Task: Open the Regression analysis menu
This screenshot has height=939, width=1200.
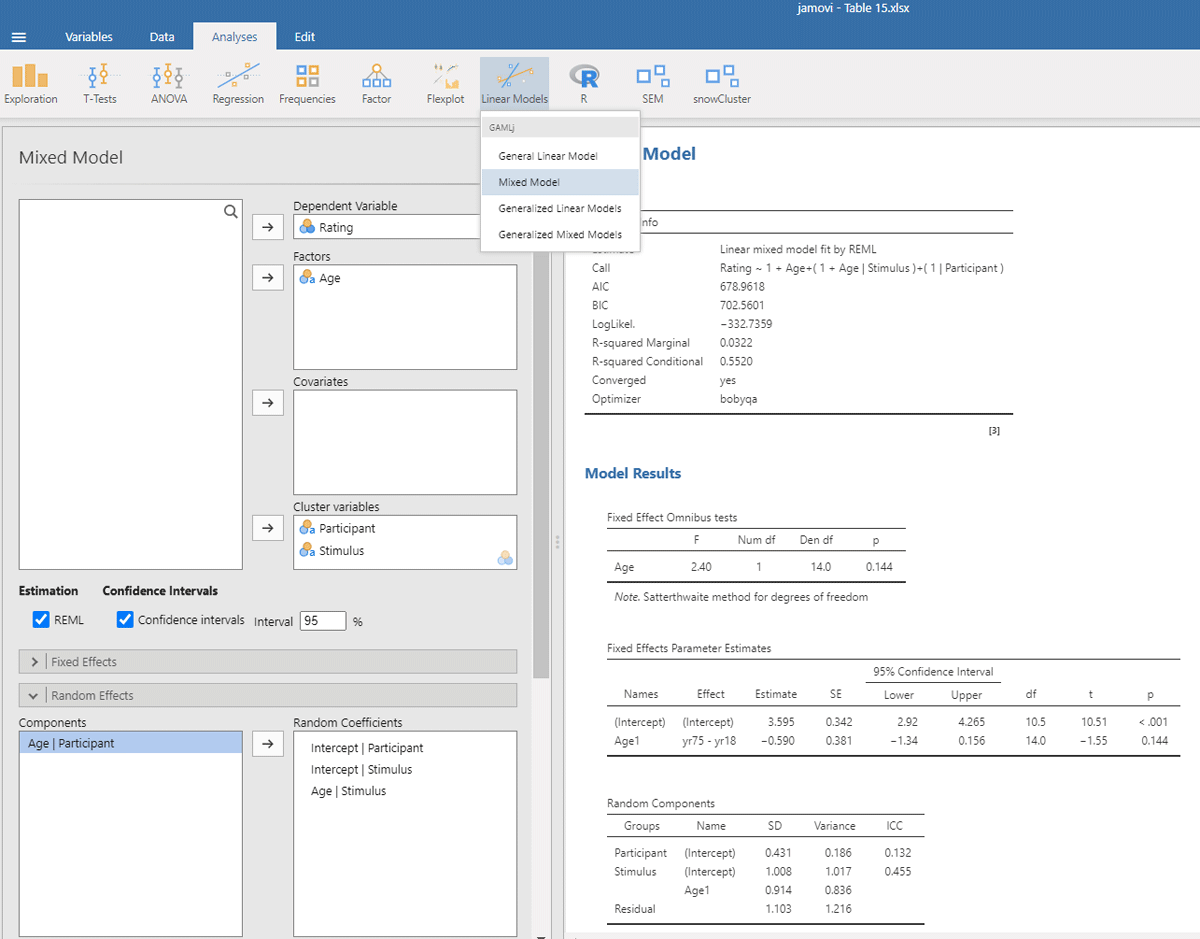Action: pyautogui.click(x=238, y=84)
